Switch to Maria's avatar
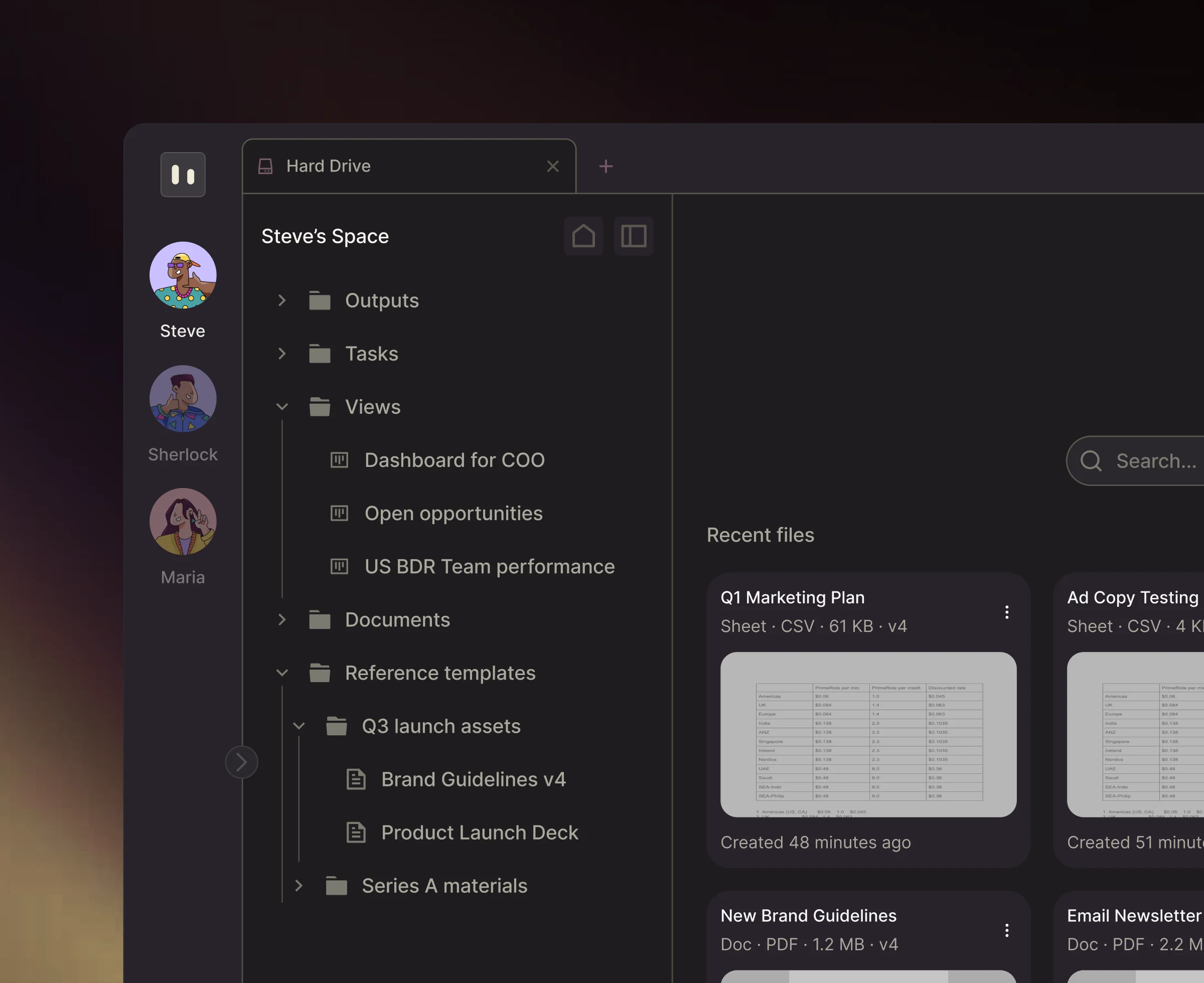Viewport: 1204px width, 983px height. [182, 522]
